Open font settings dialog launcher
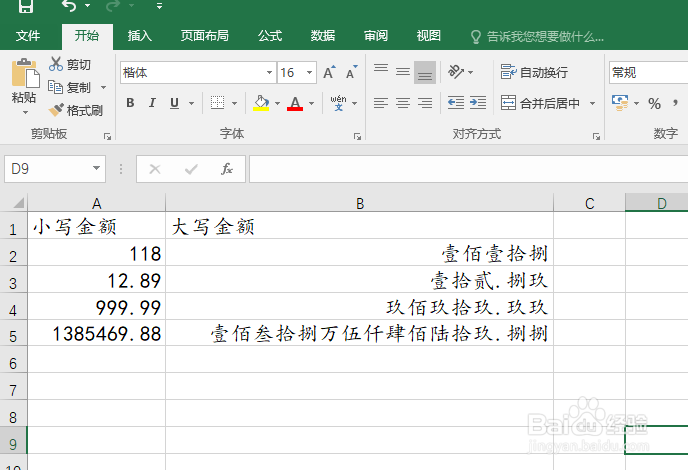 click(x=357, y=136)
